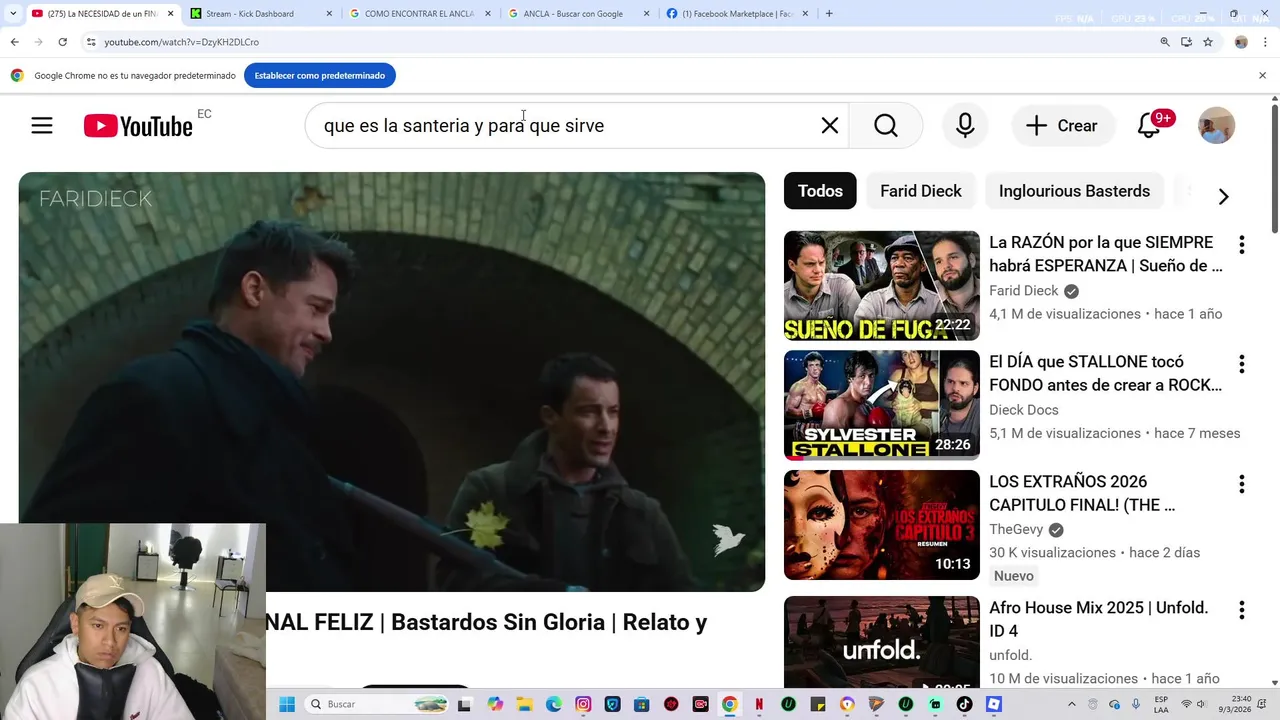Open Netflix from the taskbar
The image size is (1280, 720).
759,704
